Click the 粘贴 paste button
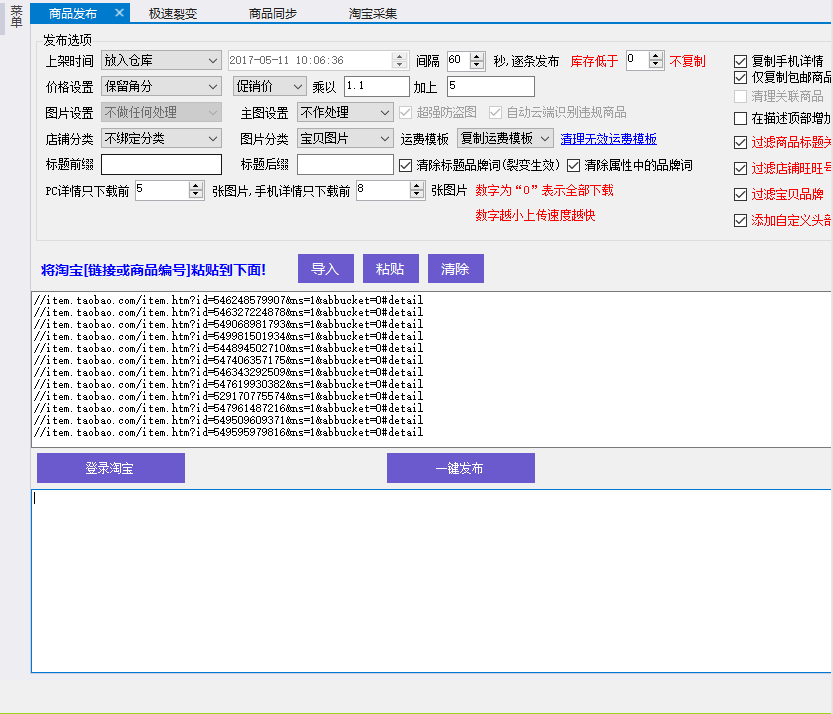Image resolution: width=833 pixels, height=714 pixels. pyautogui.click(x=390, y=269)
